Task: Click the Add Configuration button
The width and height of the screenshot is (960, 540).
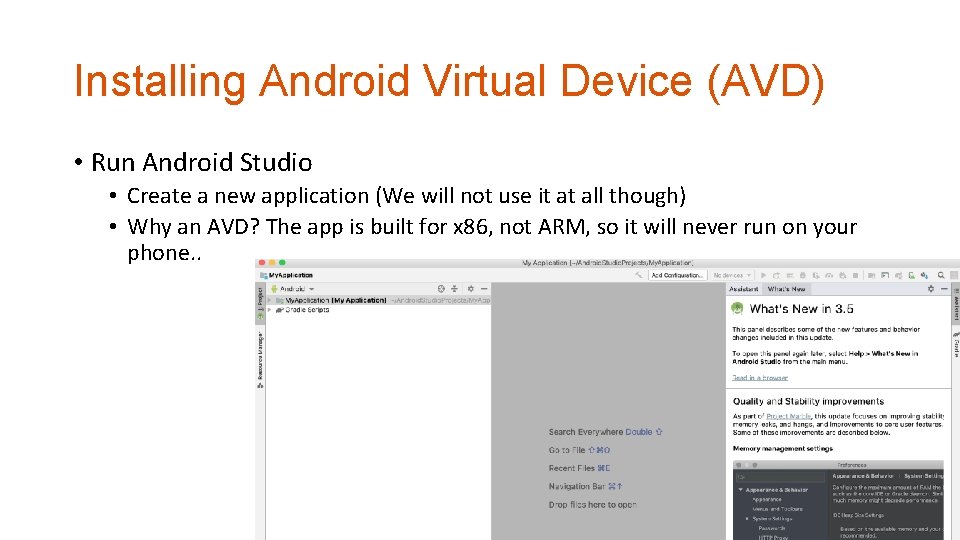Action: 677,276
